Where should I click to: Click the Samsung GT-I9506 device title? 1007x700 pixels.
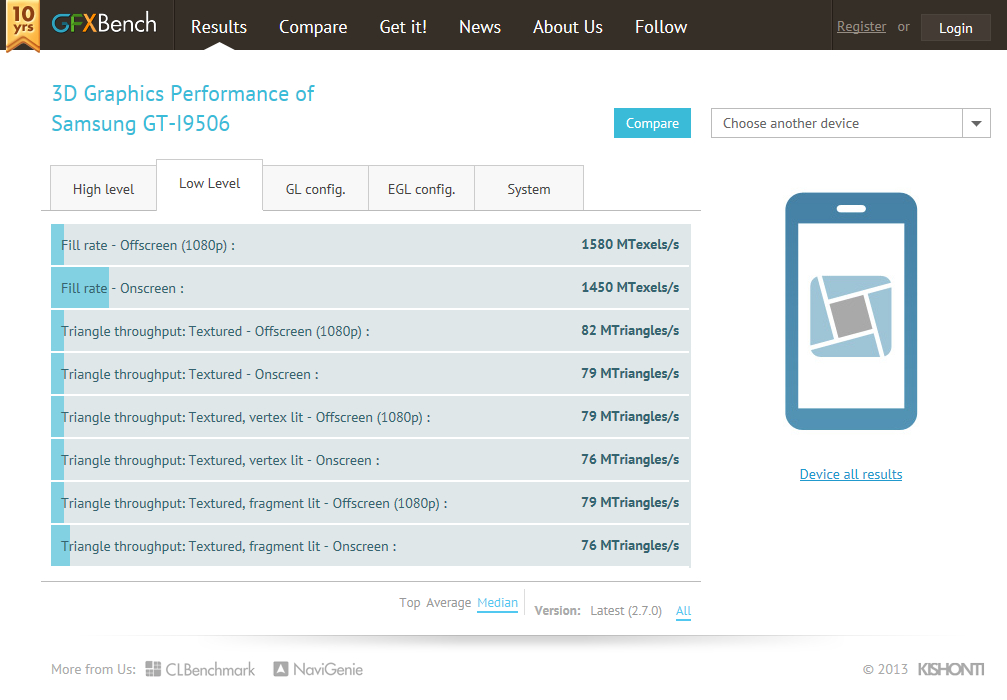tap(141, 123)
